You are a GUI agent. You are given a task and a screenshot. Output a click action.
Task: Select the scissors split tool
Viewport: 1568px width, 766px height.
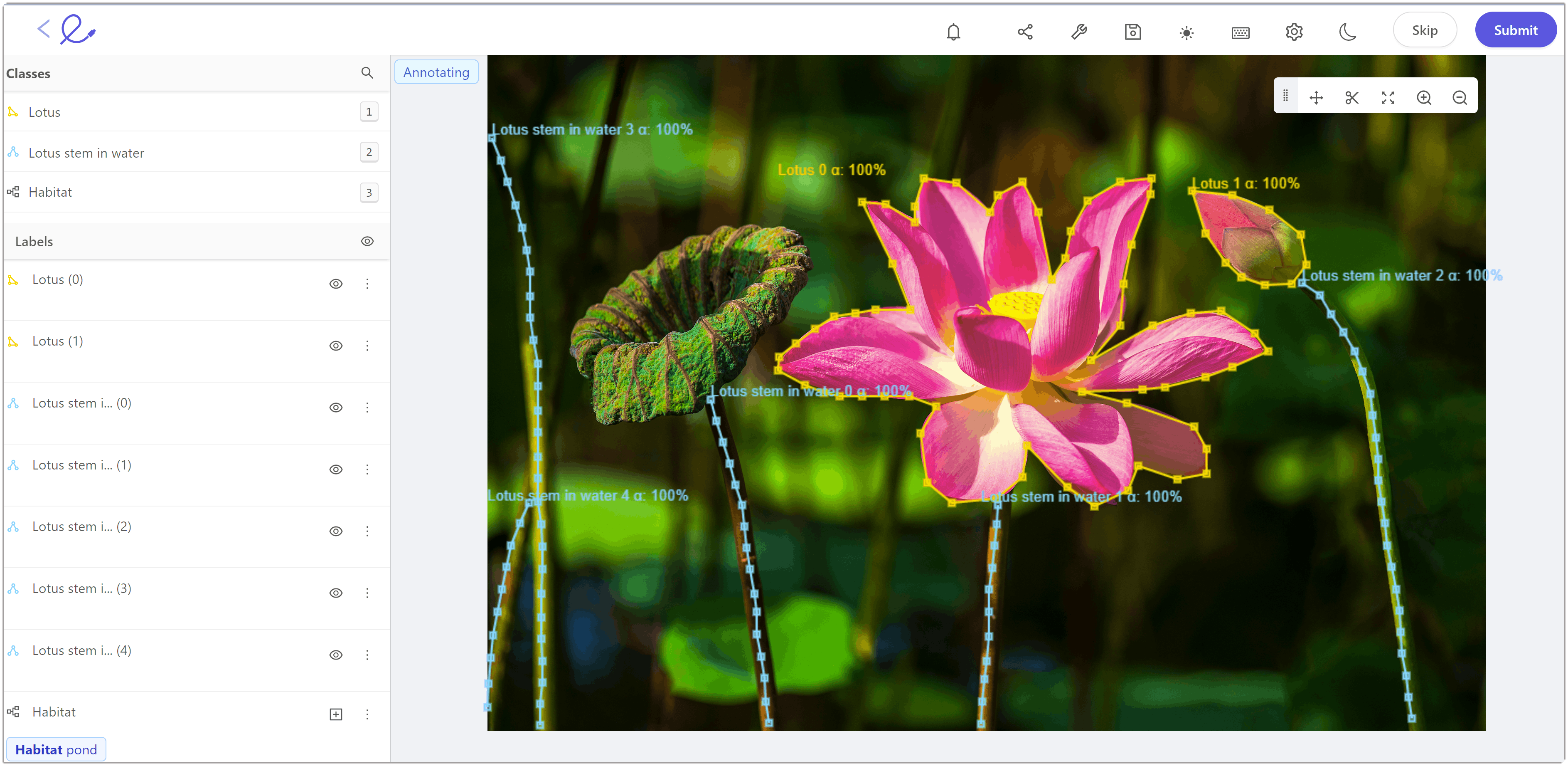(x=1352, y=97)
